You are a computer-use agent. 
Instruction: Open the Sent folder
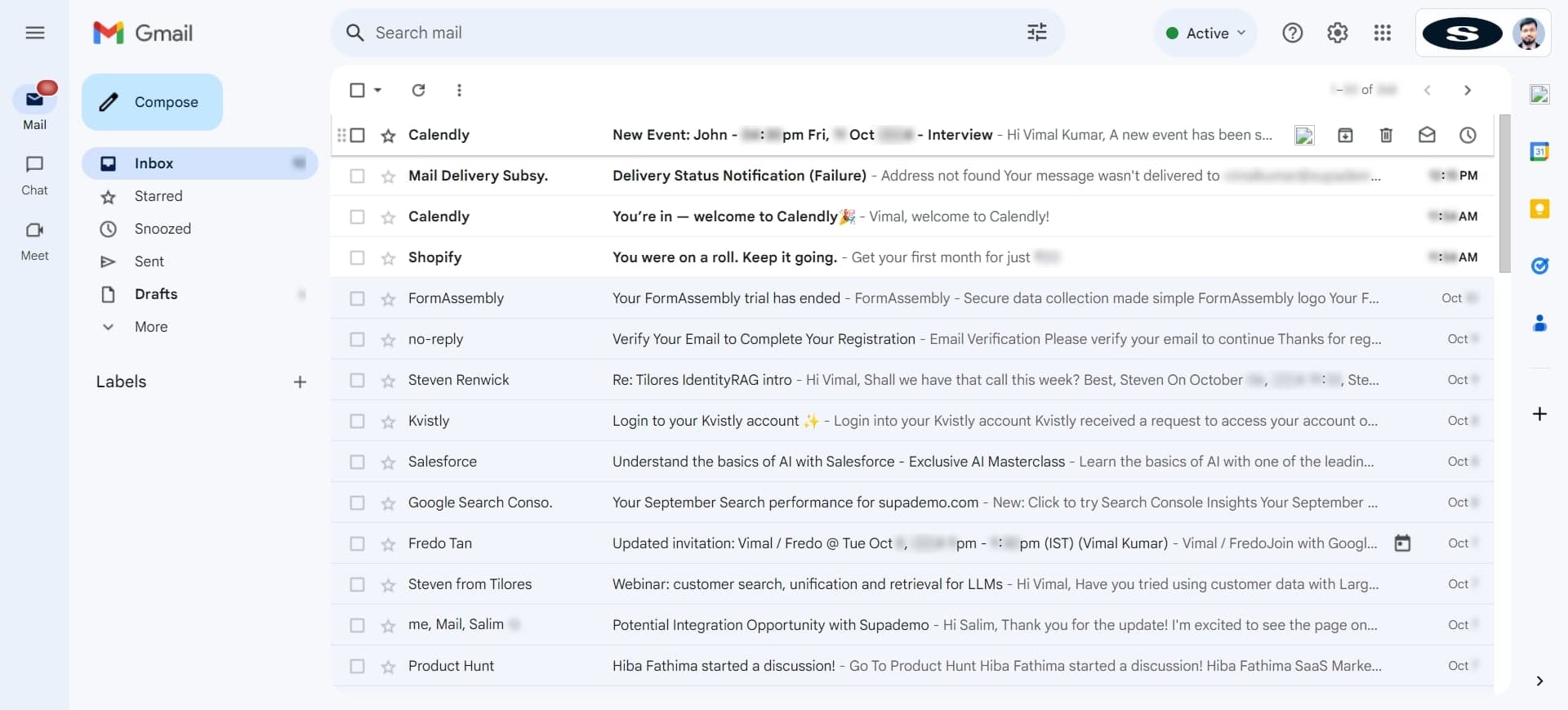[x=149, y=261]
